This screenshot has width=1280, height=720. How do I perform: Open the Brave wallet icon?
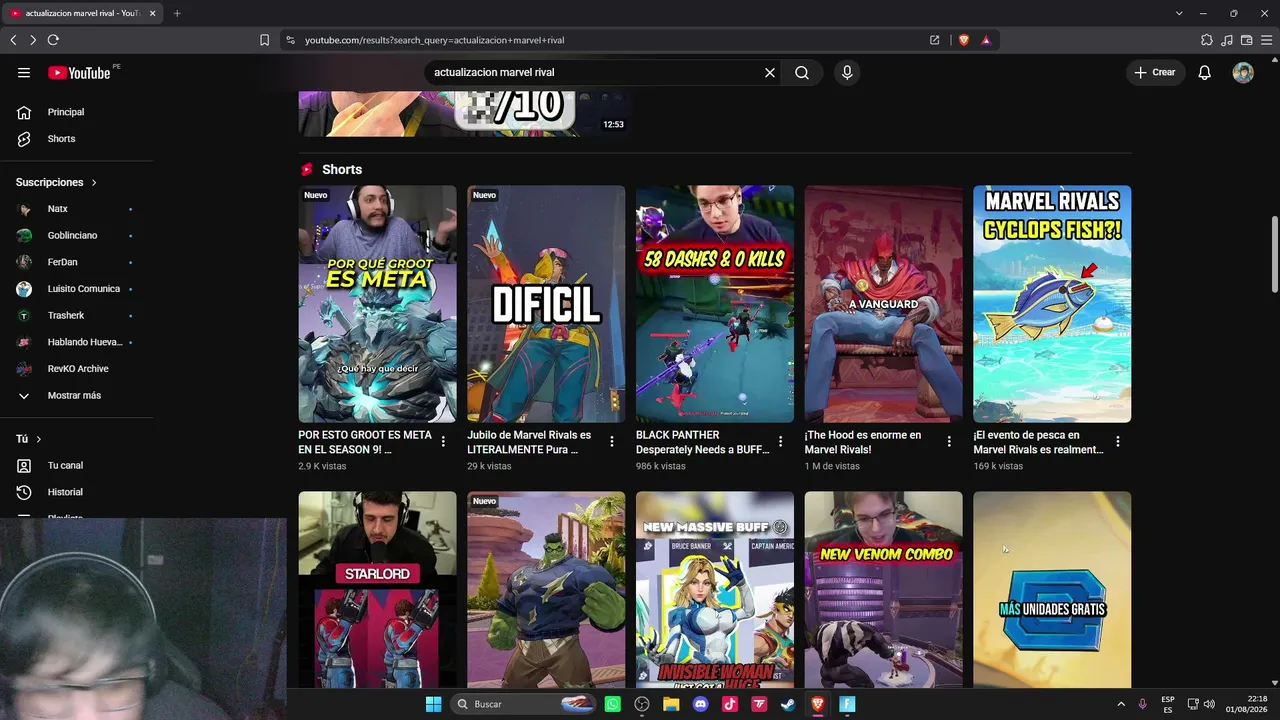tap(1247, 40)
